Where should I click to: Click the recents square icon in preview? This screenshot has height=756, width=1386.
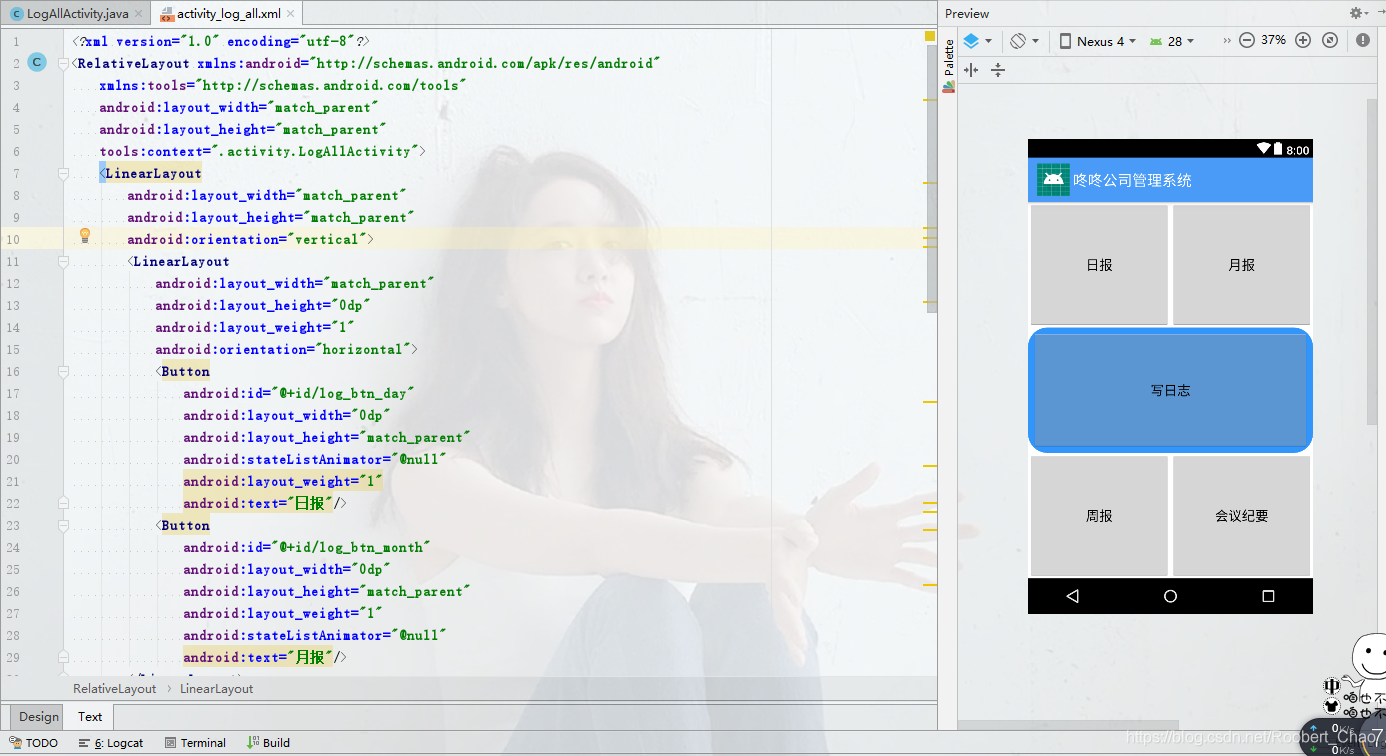1268,596
